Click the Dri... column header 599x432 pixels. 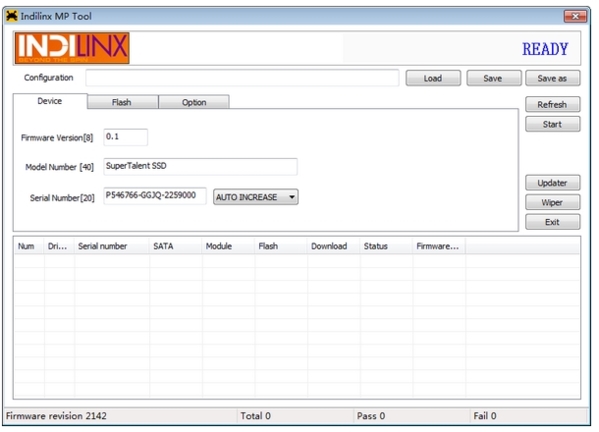coord(59,246)
